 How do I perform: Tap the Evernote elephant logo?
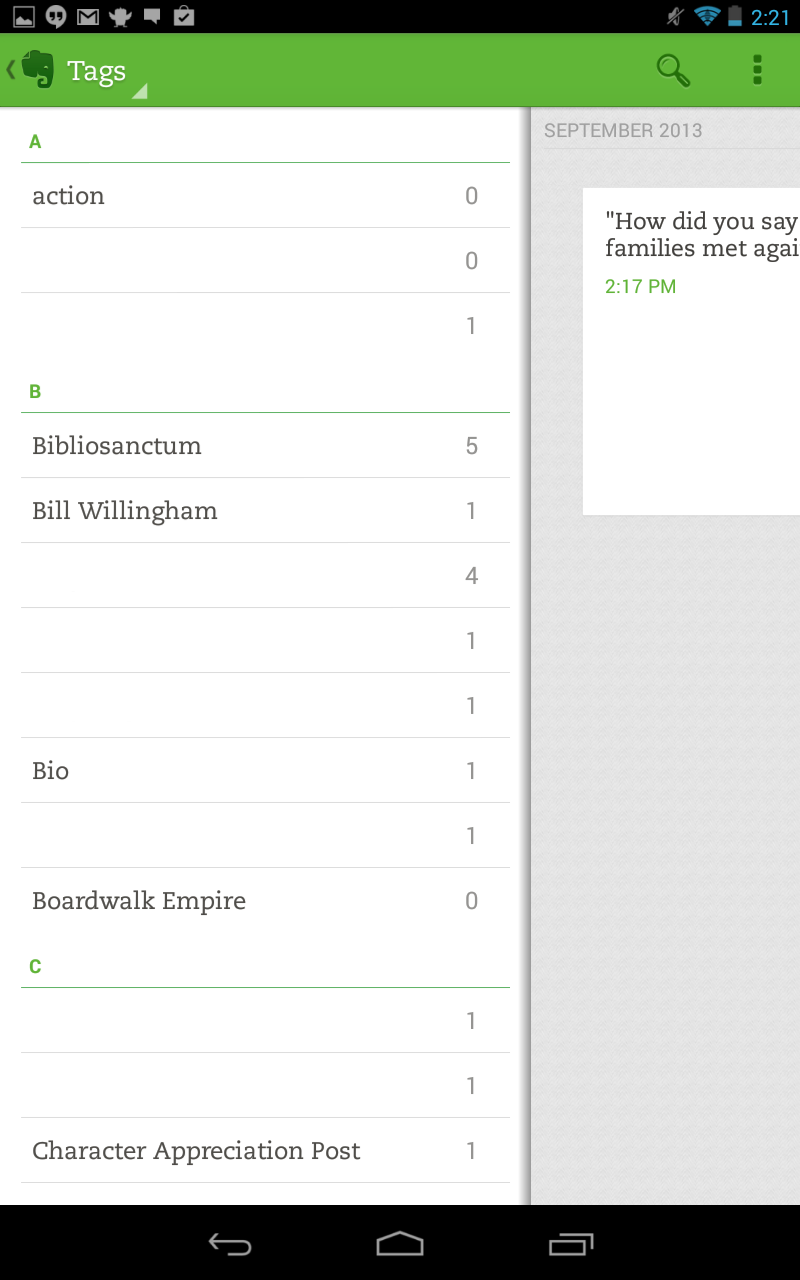[38, 70]
